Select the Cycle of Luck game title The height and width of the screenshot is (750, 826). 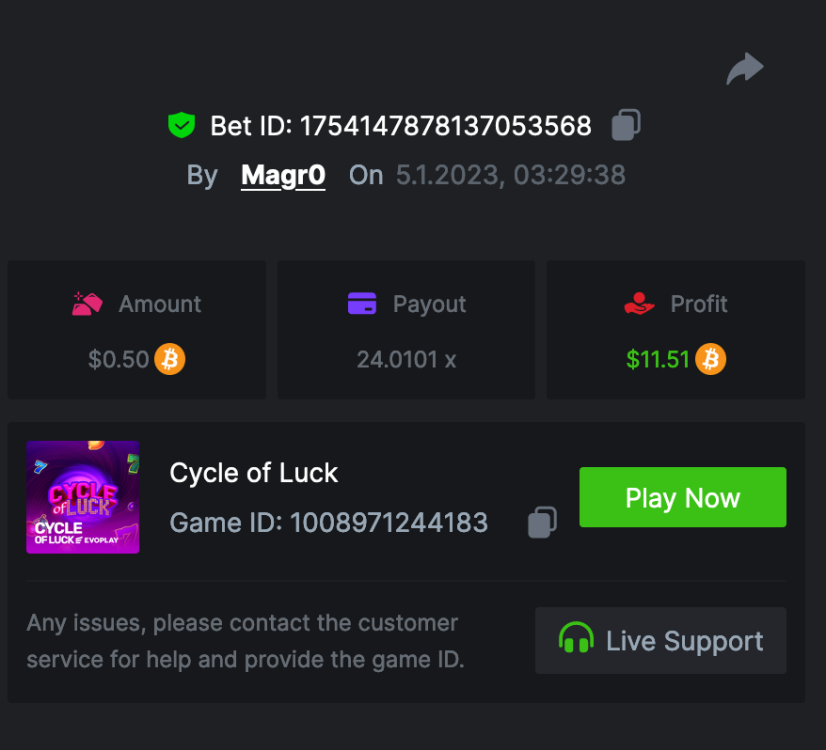coord(254,472)
